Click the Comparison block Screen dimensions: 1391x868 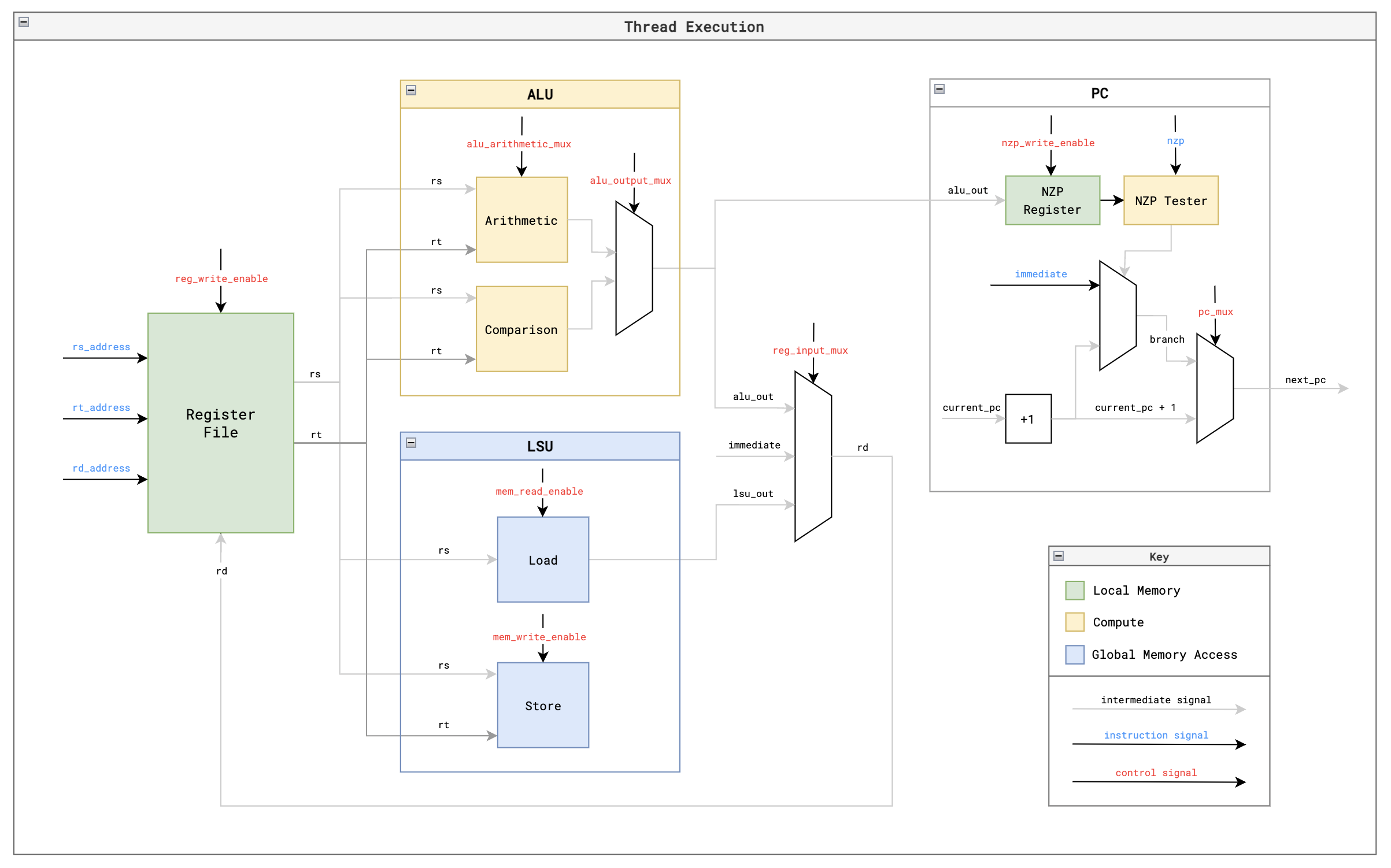(x=521, y=329)
